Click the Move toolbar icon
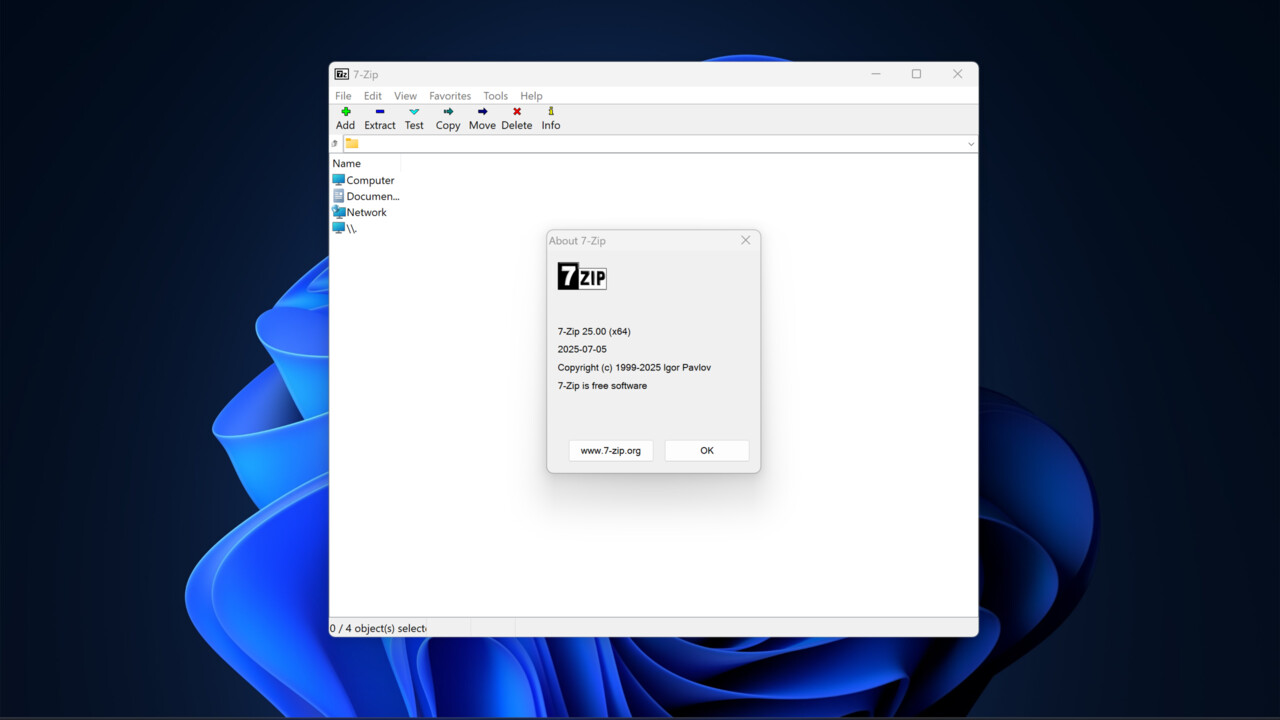The width and height of the screenshot is (1280, 720). coord(482,112)
